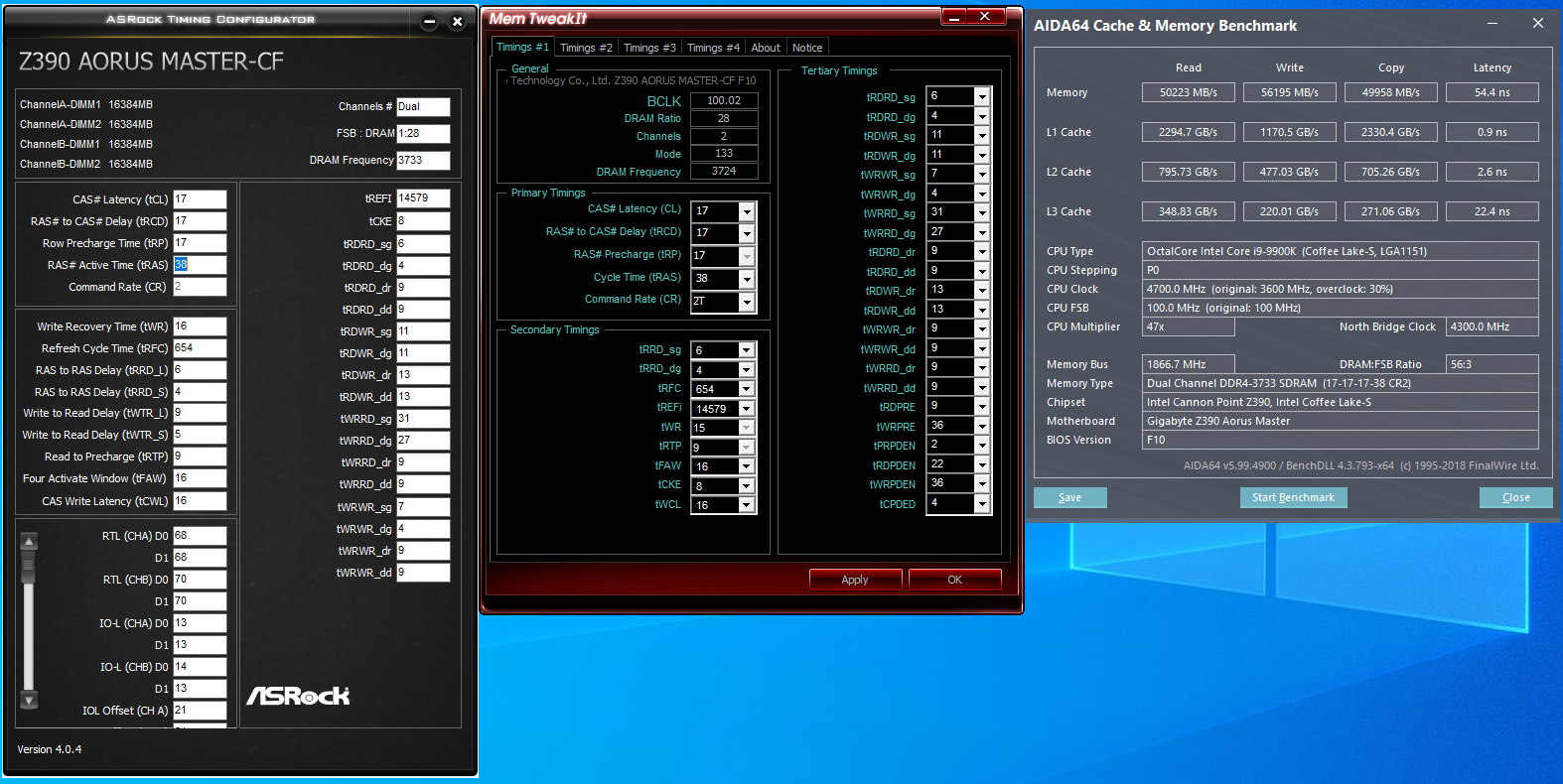Expand the tREFi secondary timing dropdown
1563x784 pixels.
pyautogui.click(x=747, y=409)
